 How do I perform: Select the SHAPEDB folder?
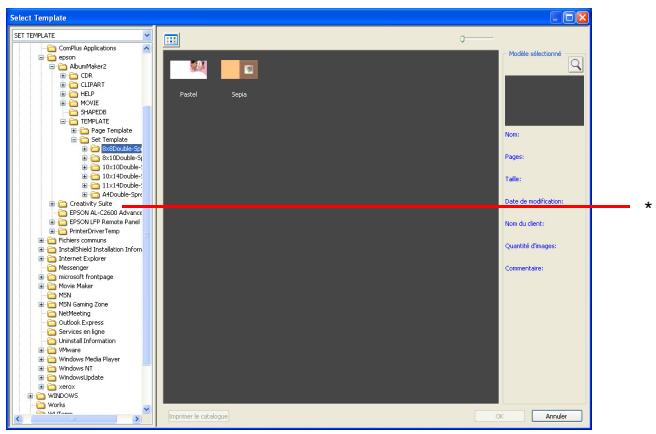click(x=93, y=112)
